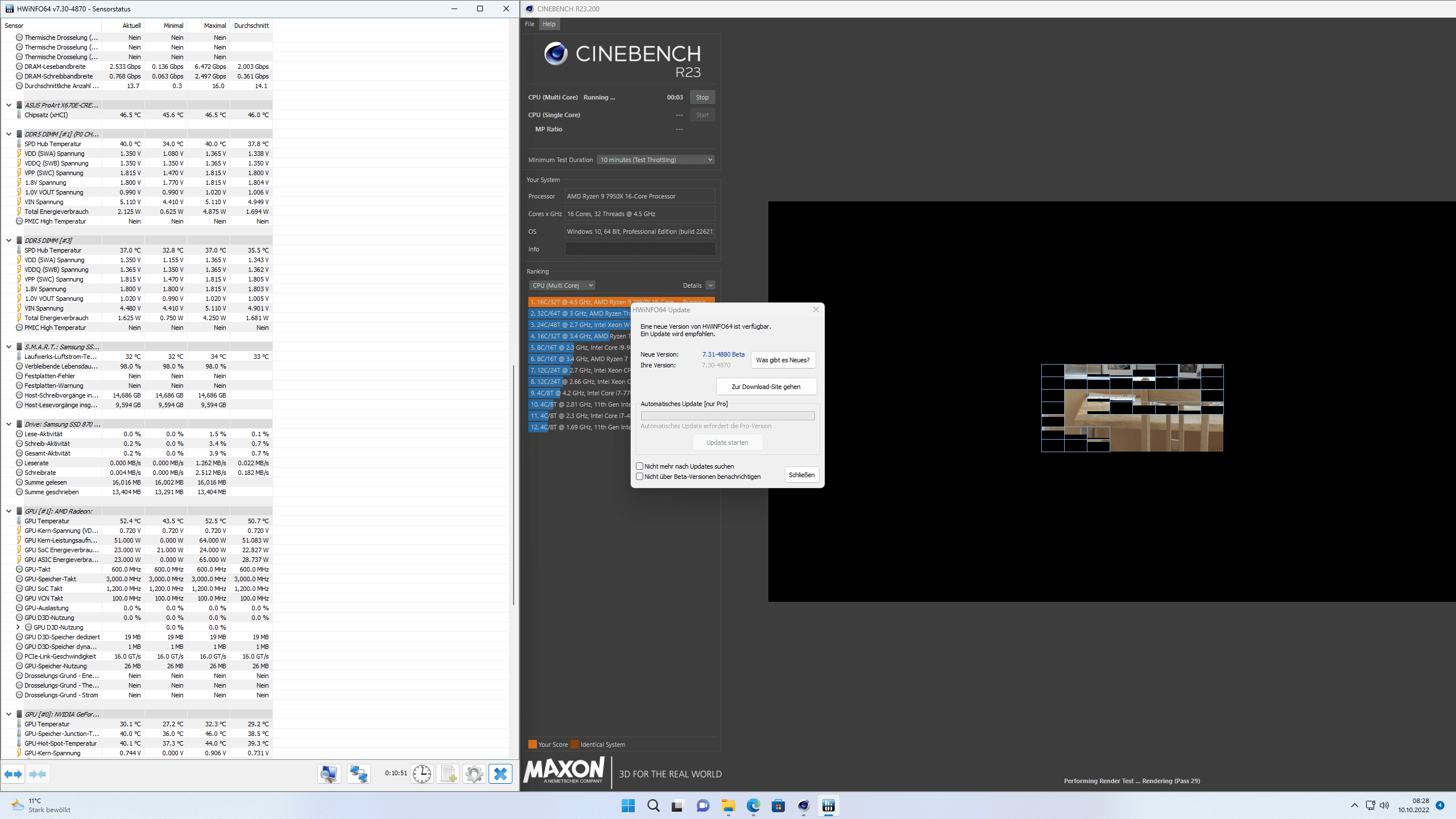Image resolution: width=1456 pixels, height=819 pixels.
Task: Open the Minimum Test Duration dropdown
Action: 656,160
